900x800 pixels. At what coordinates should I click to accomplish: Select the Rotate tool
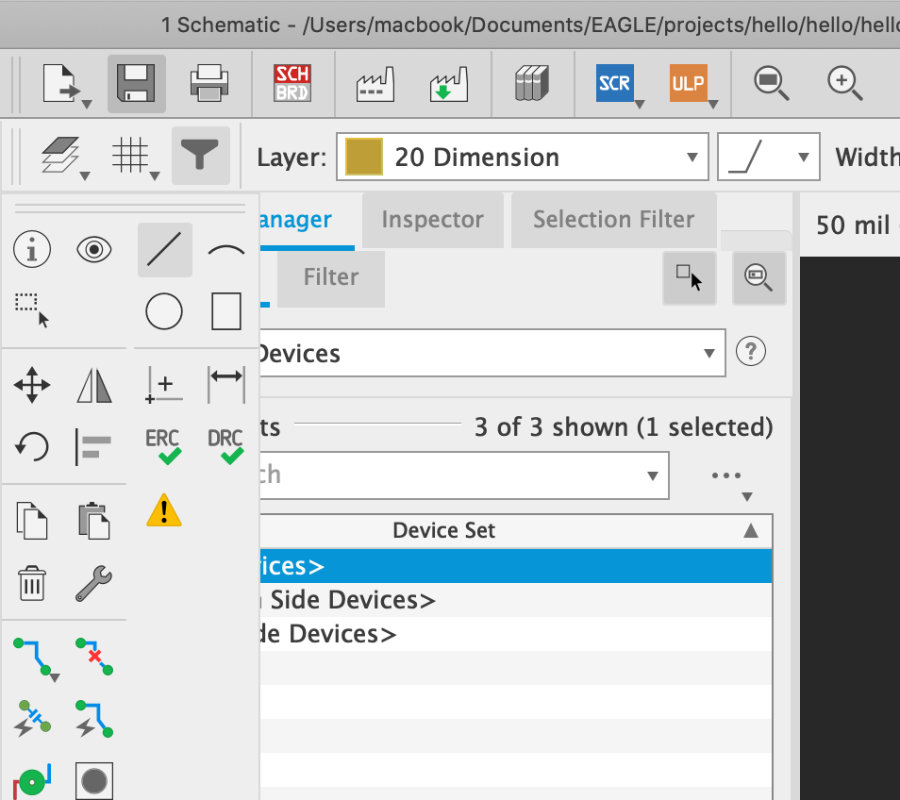(32, 446)
